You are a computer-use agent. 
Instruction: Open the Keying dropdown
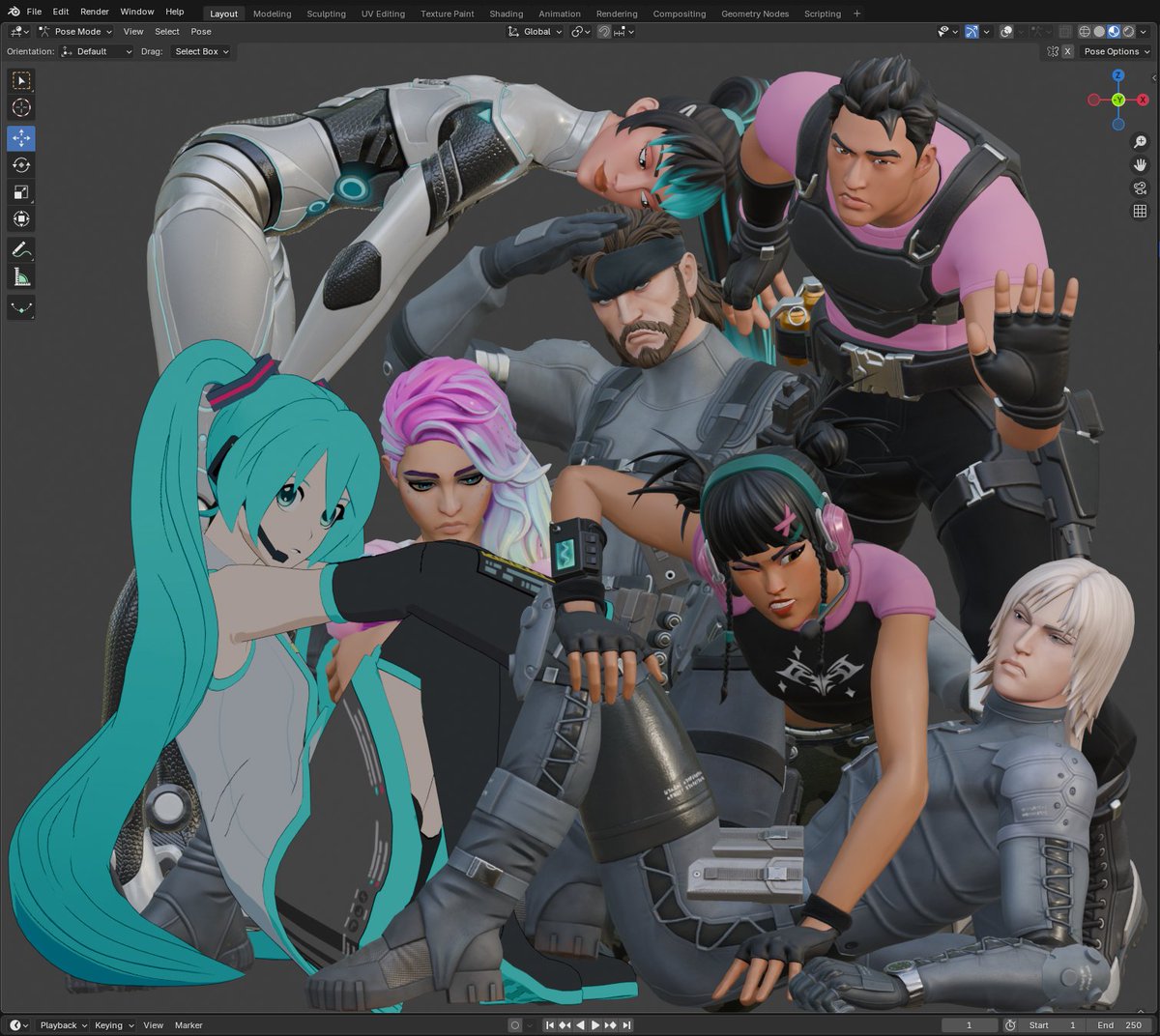[x=114, y=1025]
